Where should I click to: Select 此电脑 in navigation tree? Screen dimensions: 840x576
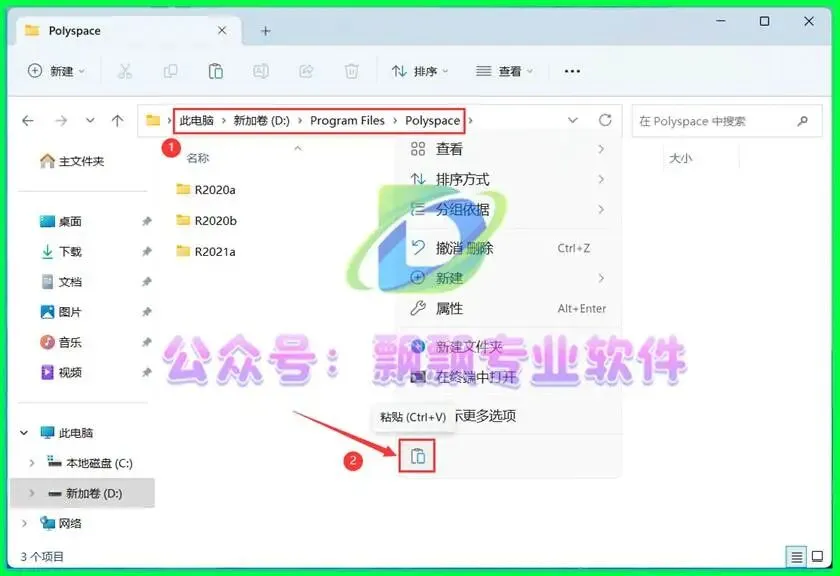(x=67, y=432)
